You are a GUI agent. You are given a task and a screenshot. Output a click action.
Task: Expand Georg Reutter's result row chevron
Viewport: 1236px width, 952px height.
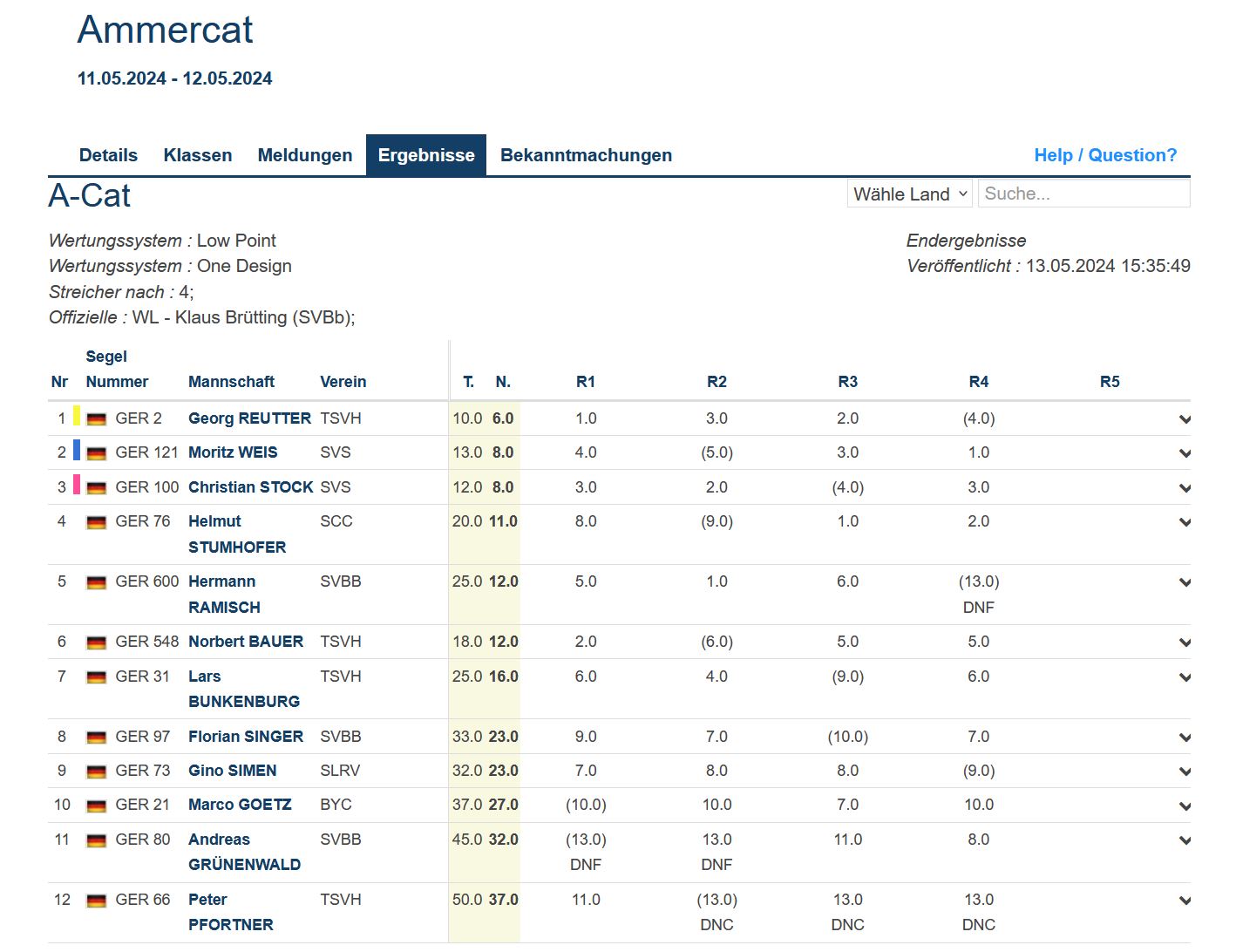click(1184, 419)
